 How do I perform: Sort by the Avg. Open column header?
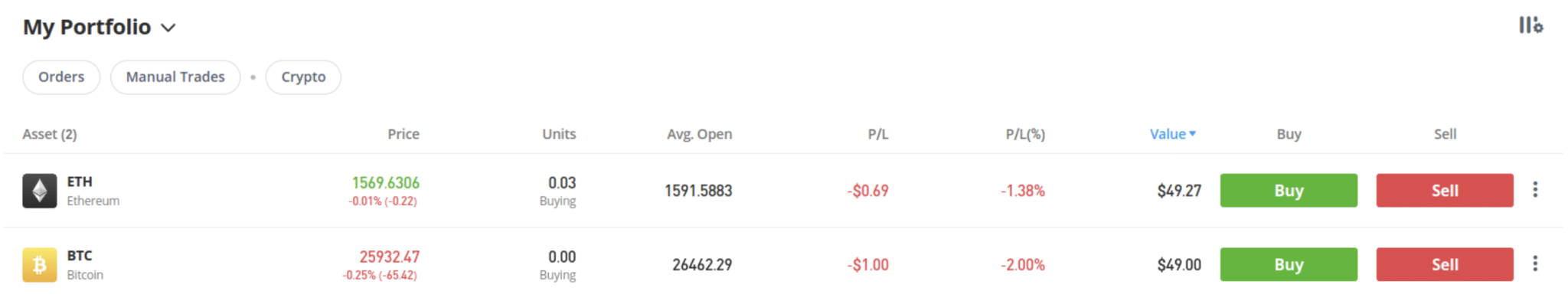point(699,135)
